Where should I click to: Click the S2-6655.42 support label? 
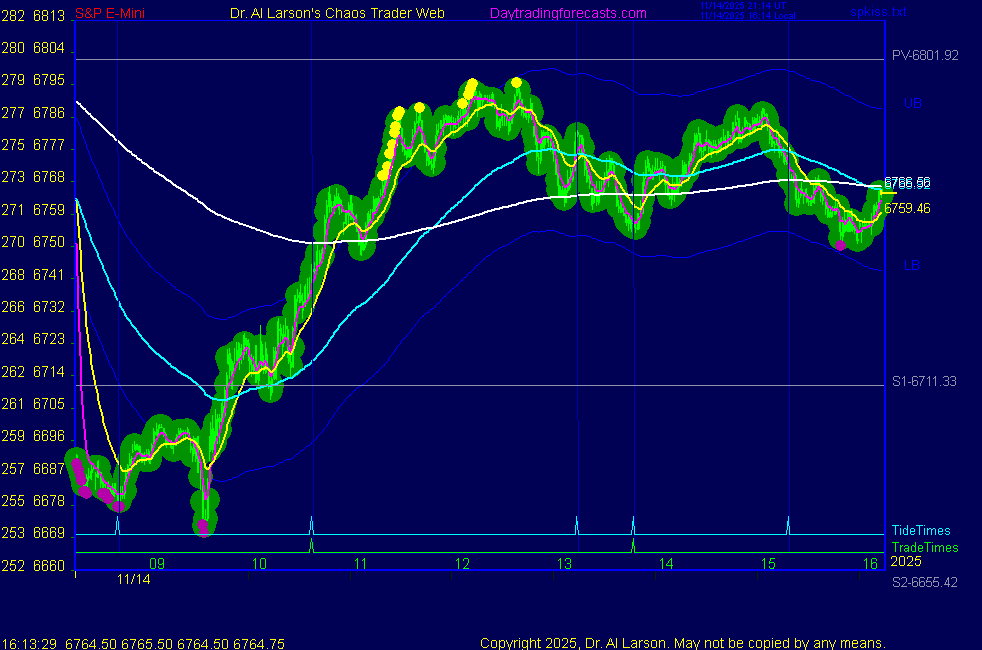point(926,582)
